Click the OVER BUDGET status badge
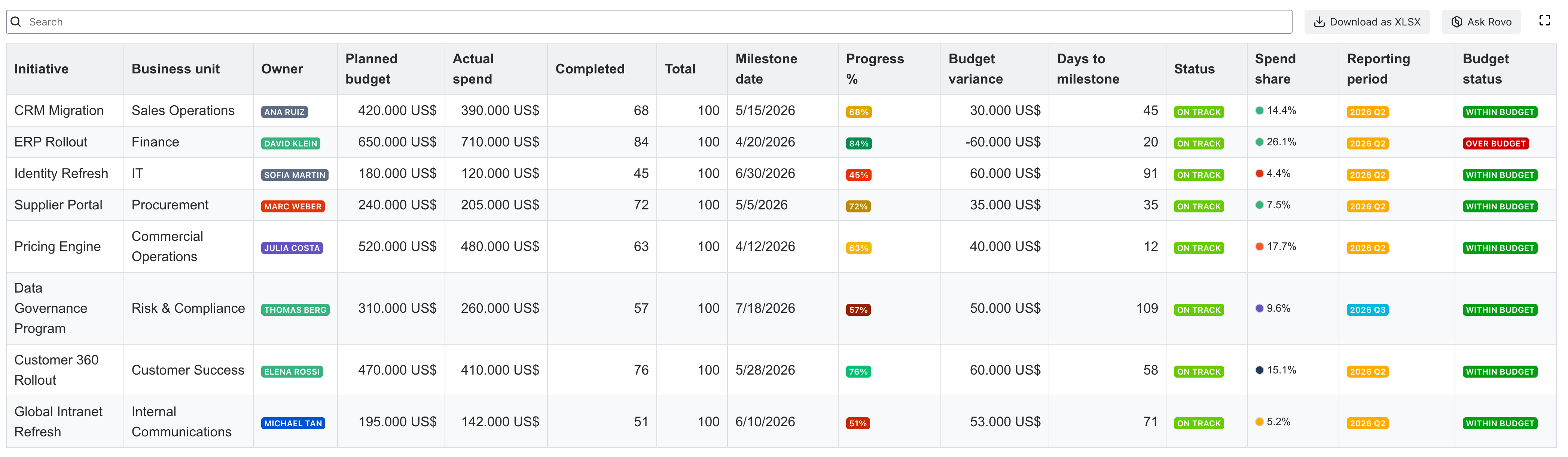The height and width of the screenshot is (457, 1568). pyautogui.click(x=1495, y=144)
